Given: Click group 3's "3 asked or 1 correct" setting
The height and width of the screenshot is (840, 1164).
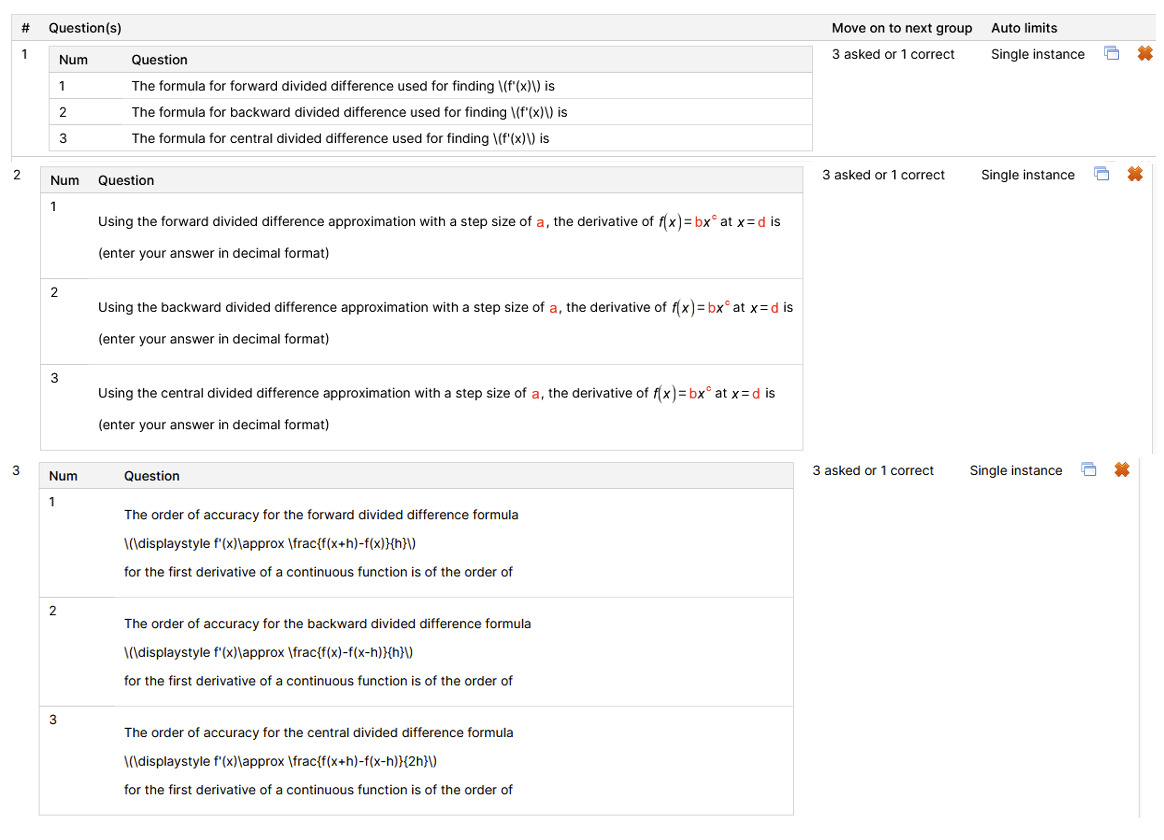Looking at the screenshot, I should click(x=873, y=470).
